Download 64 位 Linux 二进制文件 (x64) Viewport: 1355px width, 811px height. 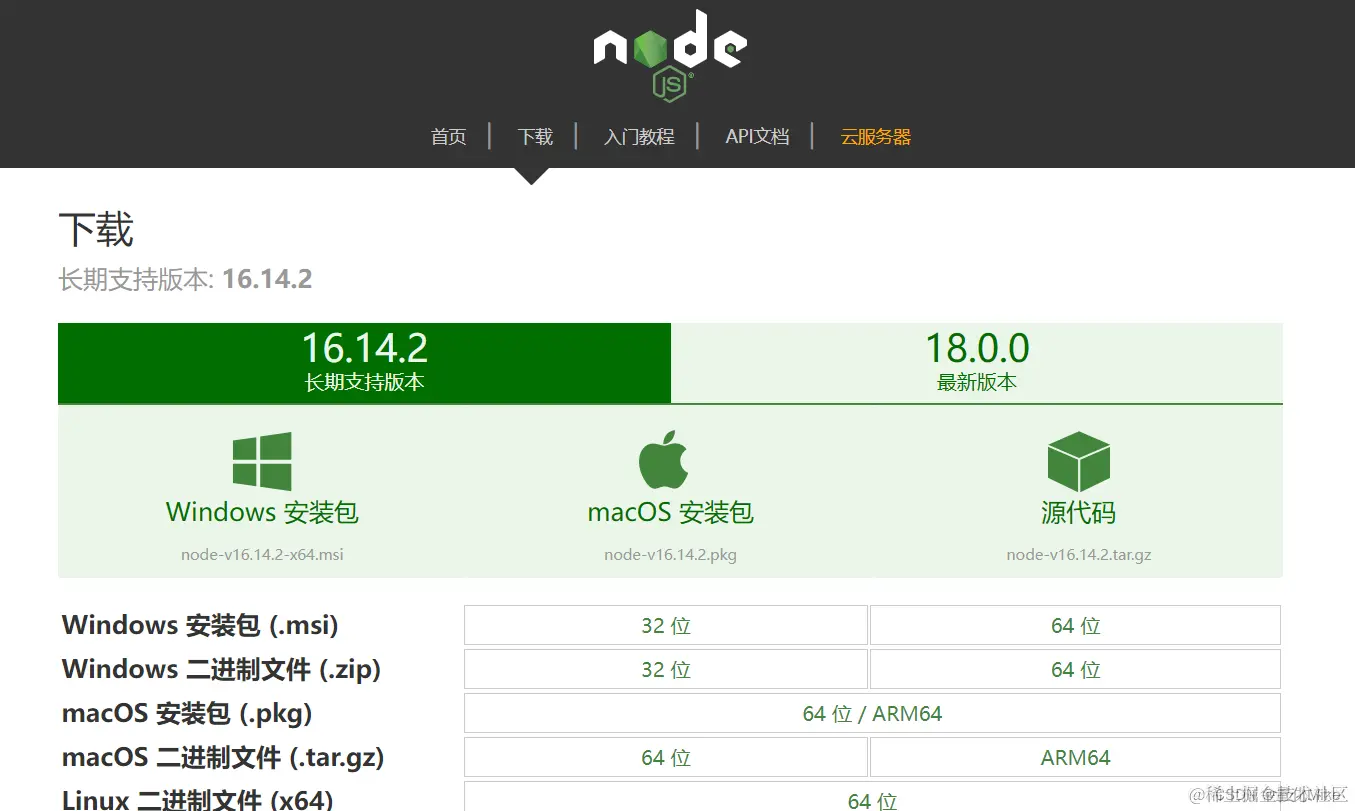coord(872,797)
